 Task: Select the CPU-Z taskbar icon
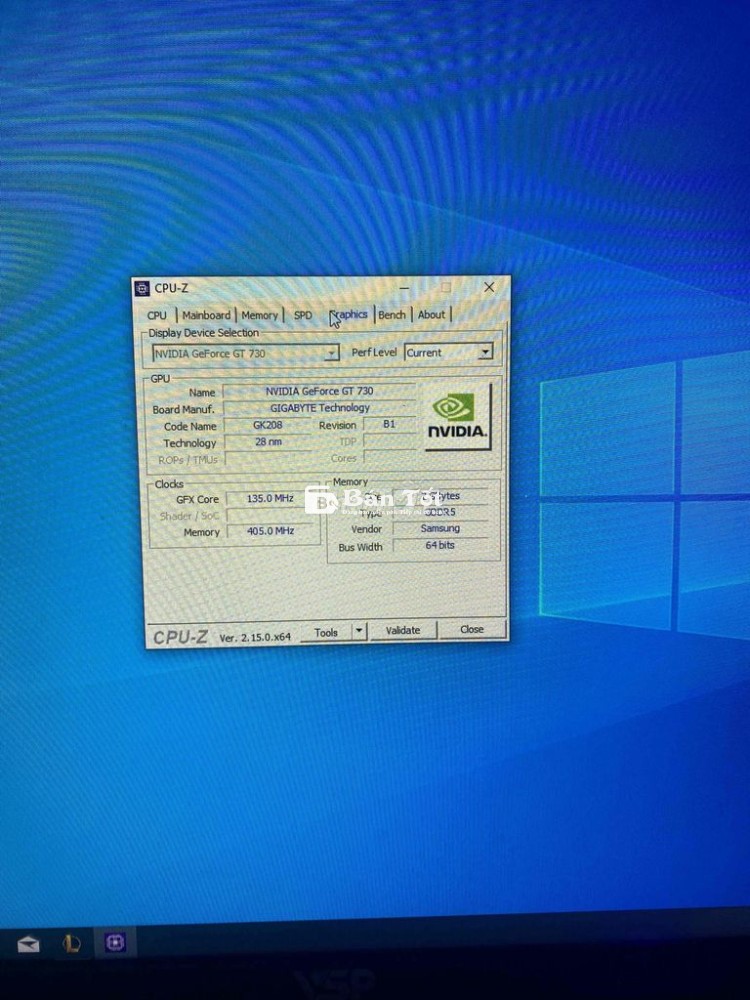(115, 943)
